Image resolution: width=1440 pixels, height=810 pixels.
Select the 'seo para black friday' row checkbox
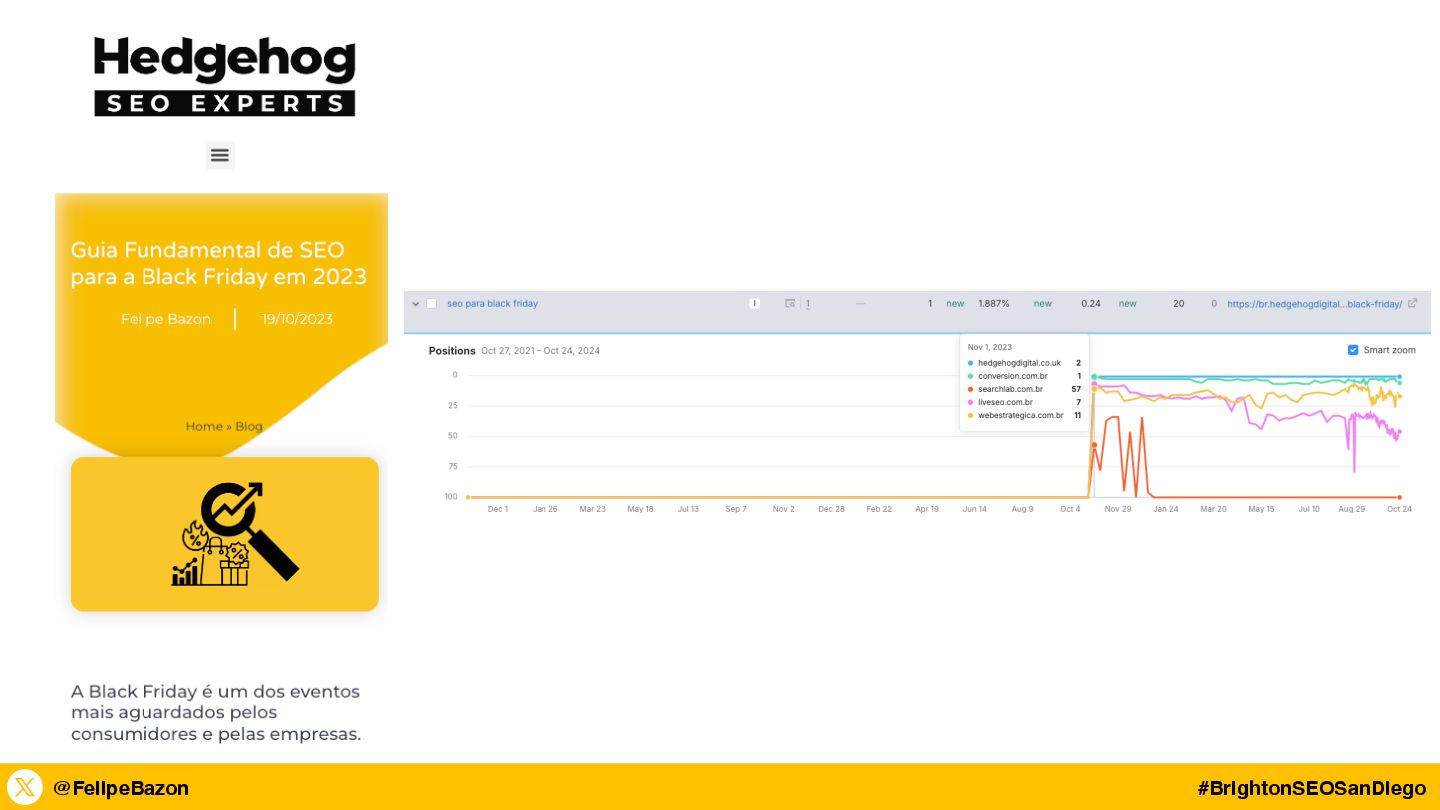[x=432, y=303]
